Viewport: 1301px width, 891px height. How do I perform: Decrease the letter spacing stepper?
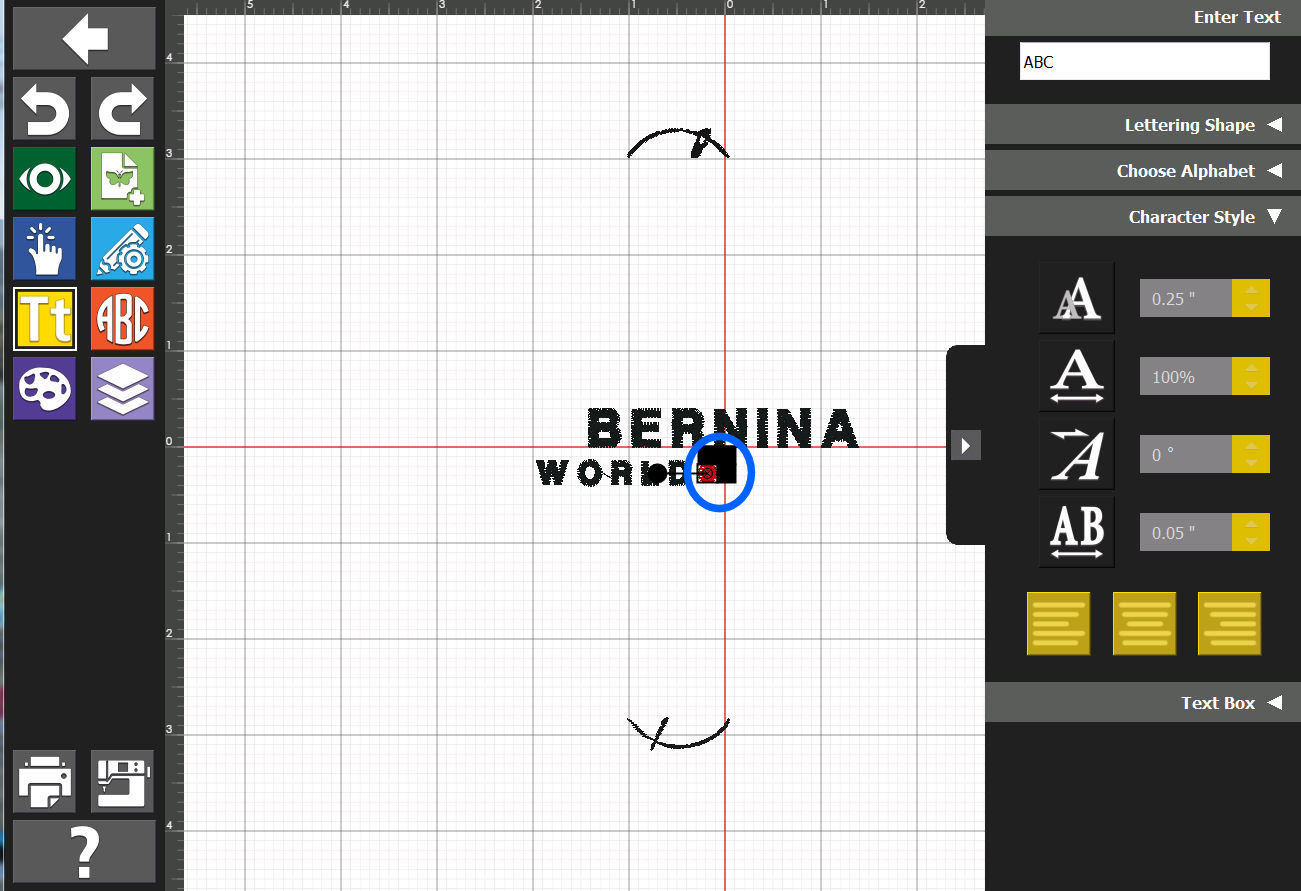point(1251,541)
